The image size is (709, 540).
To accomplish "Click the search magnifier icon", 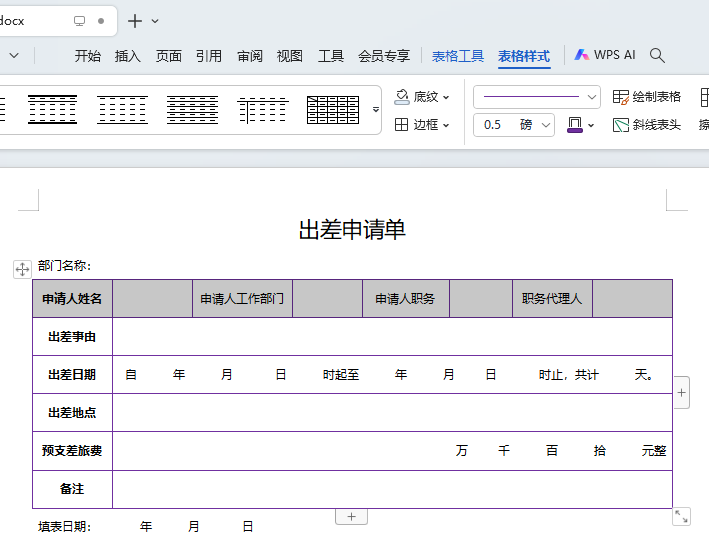I will 657,56.
